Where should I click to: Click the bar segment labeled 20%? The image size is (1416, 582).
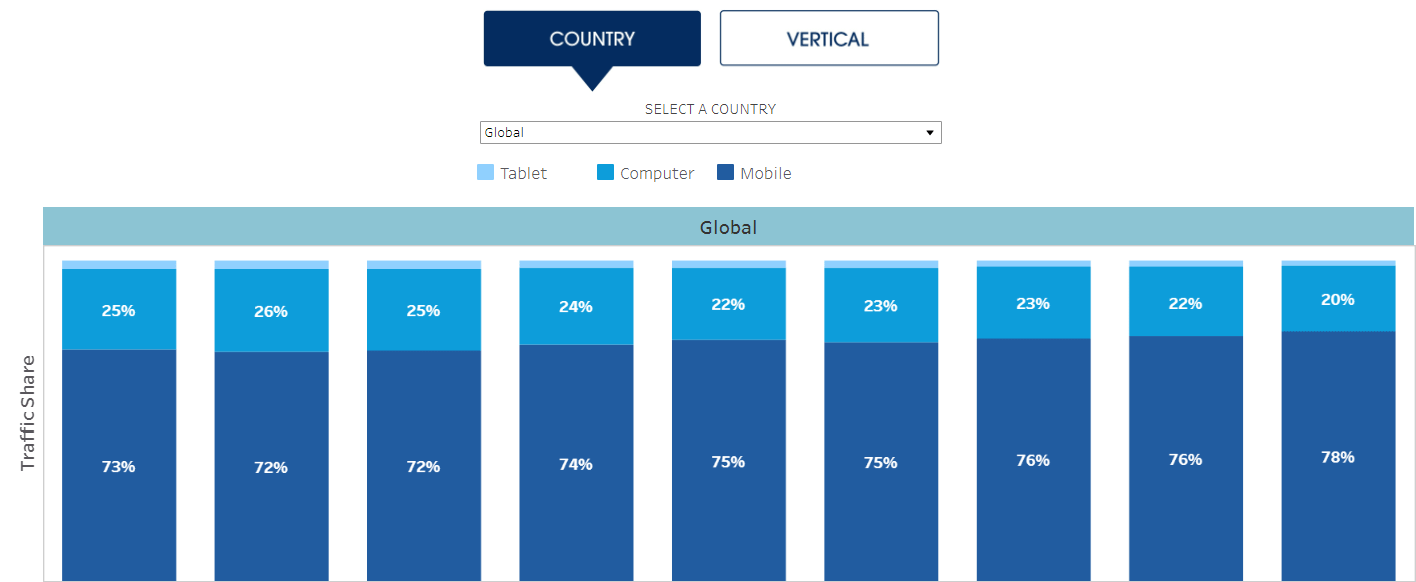coord(1338,298)
